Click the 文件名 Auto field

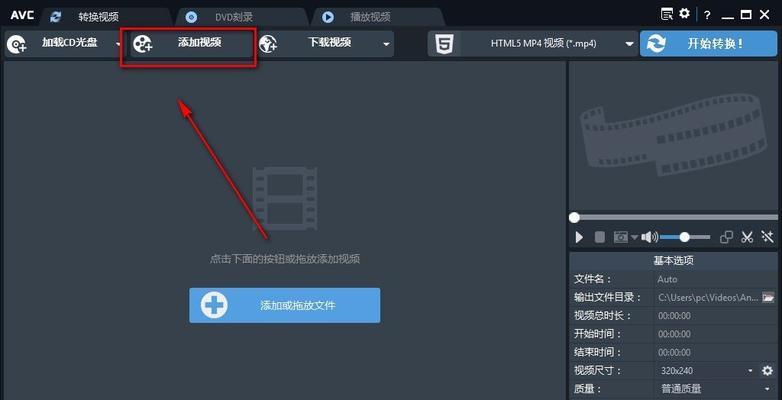(715, 279)
